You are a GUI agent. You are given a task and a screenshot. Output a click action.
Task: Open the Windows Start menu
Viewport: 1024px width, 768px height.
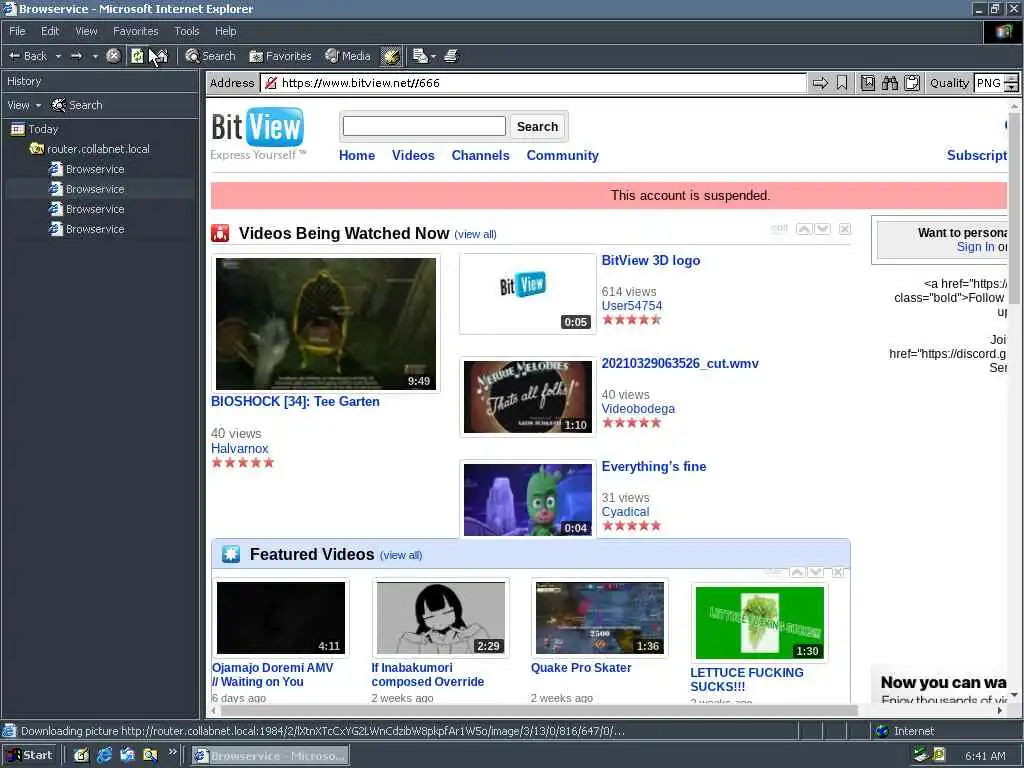pos(30,756)
